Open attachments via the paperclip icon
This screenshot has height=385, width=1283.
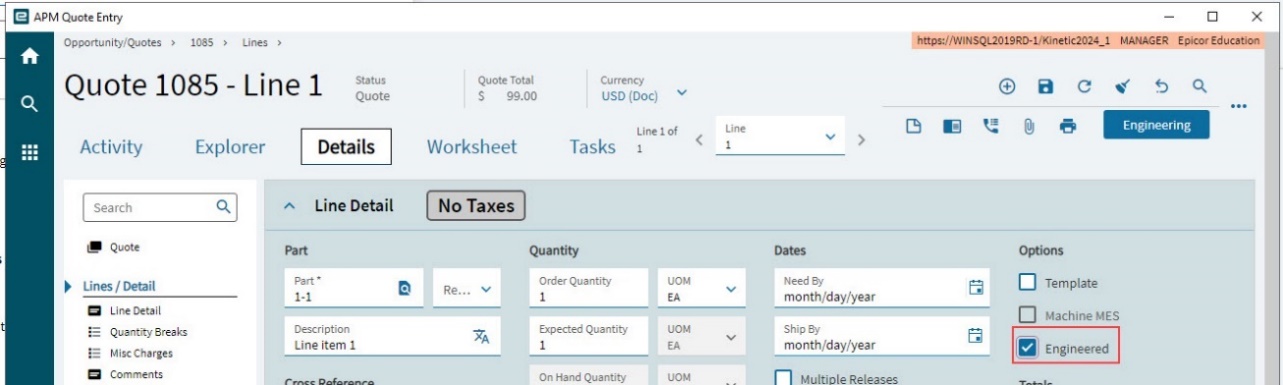click(x=1028, y=127)
